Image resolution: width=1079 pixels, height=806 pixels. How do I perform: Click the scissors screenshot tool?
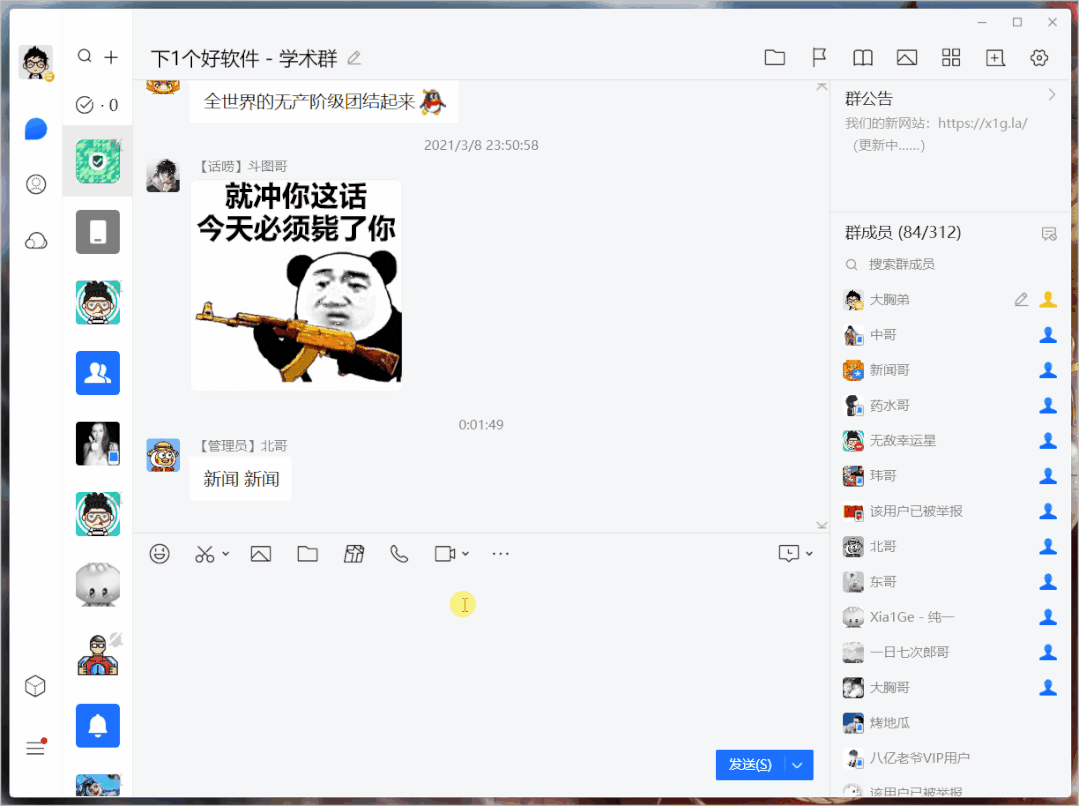pos(204,554)
